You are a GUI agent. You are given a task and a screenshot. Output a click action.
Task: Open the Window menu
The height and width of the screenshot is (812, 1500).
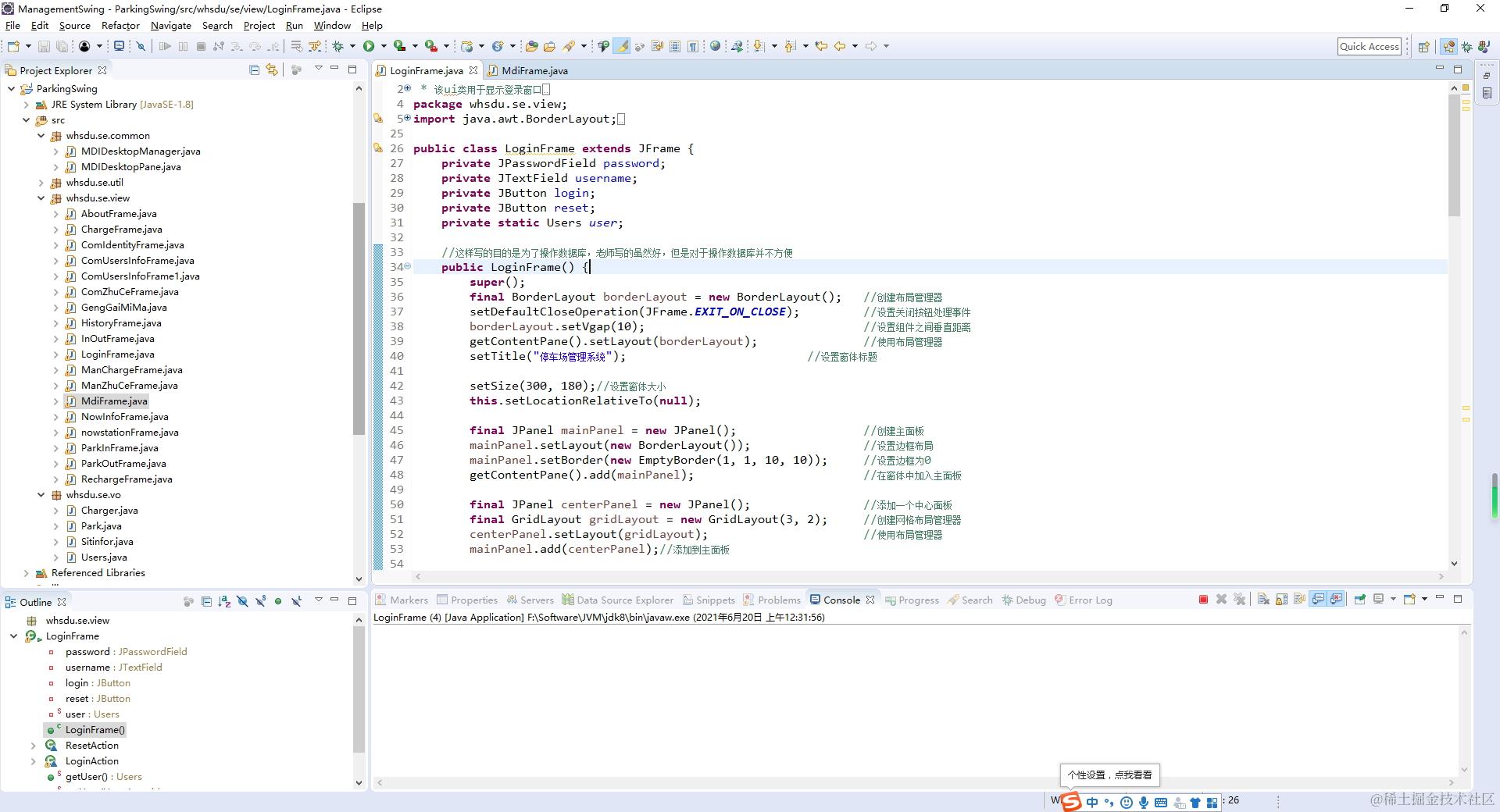tap(332, 26)
